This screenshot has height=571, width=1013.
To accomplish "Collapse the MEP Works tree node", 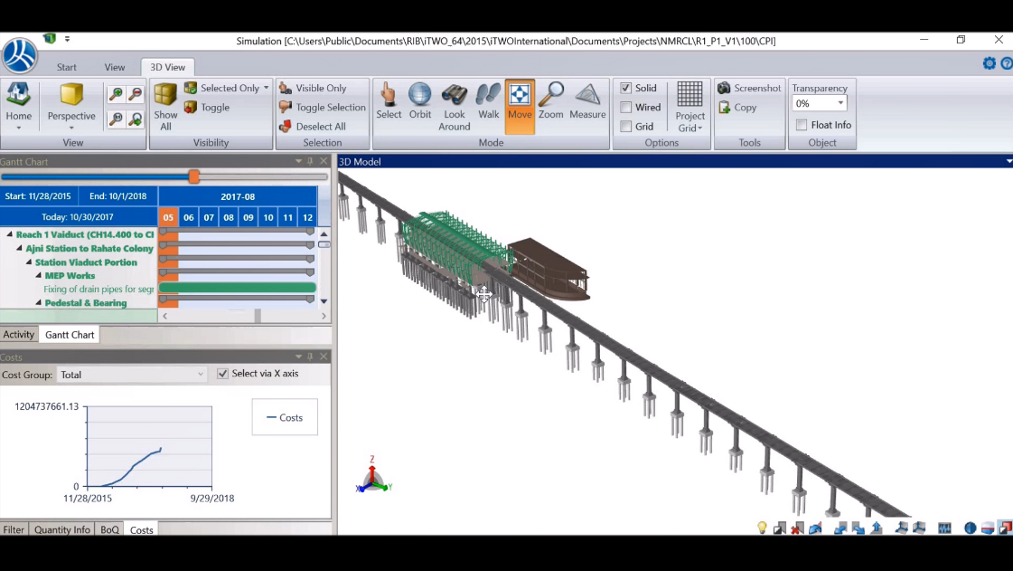I will tap(39, 276).
